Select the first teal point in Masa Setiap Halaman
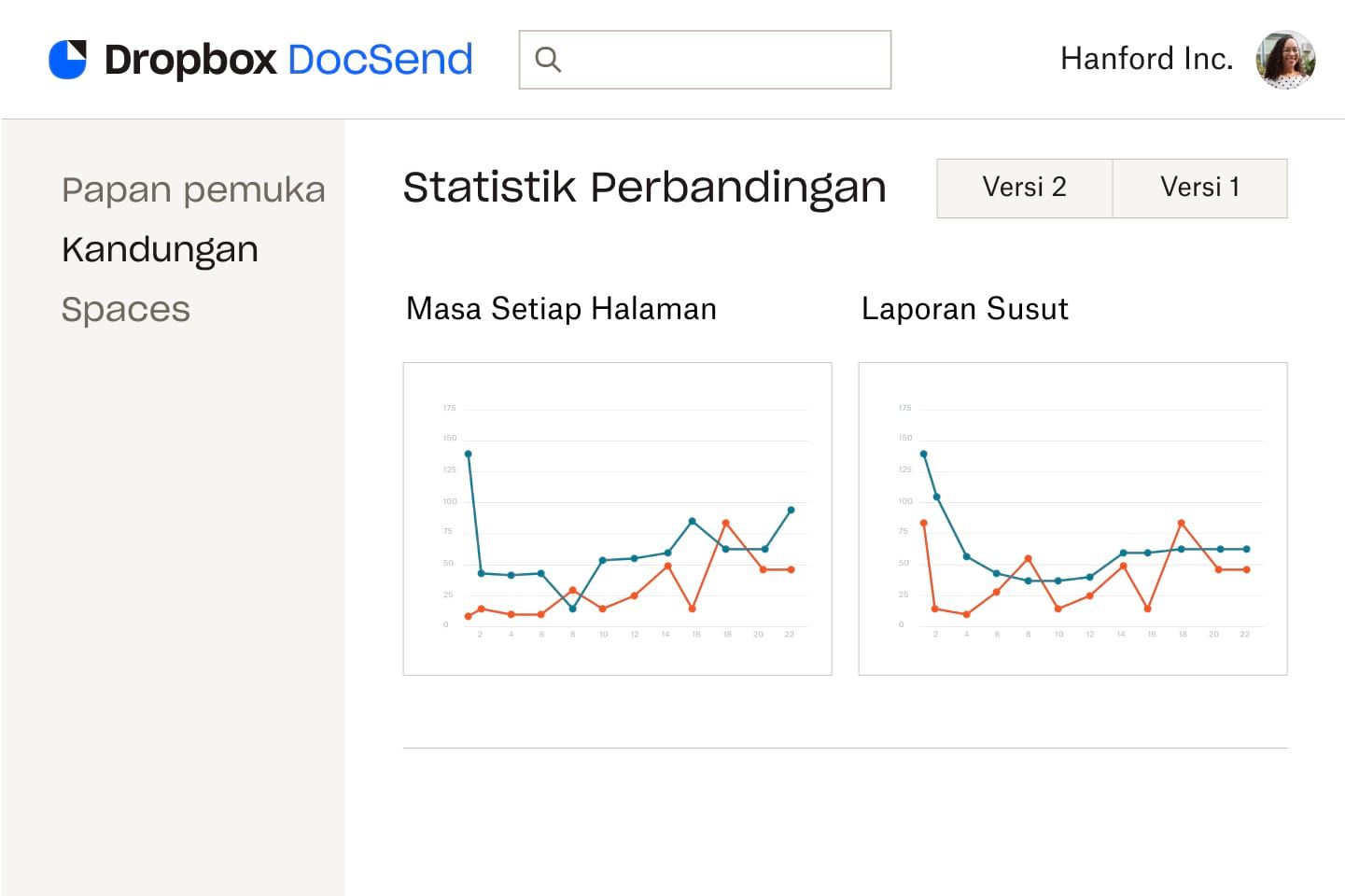The height and width of the screenshot is (896, 1345). [x=469, y=454]
